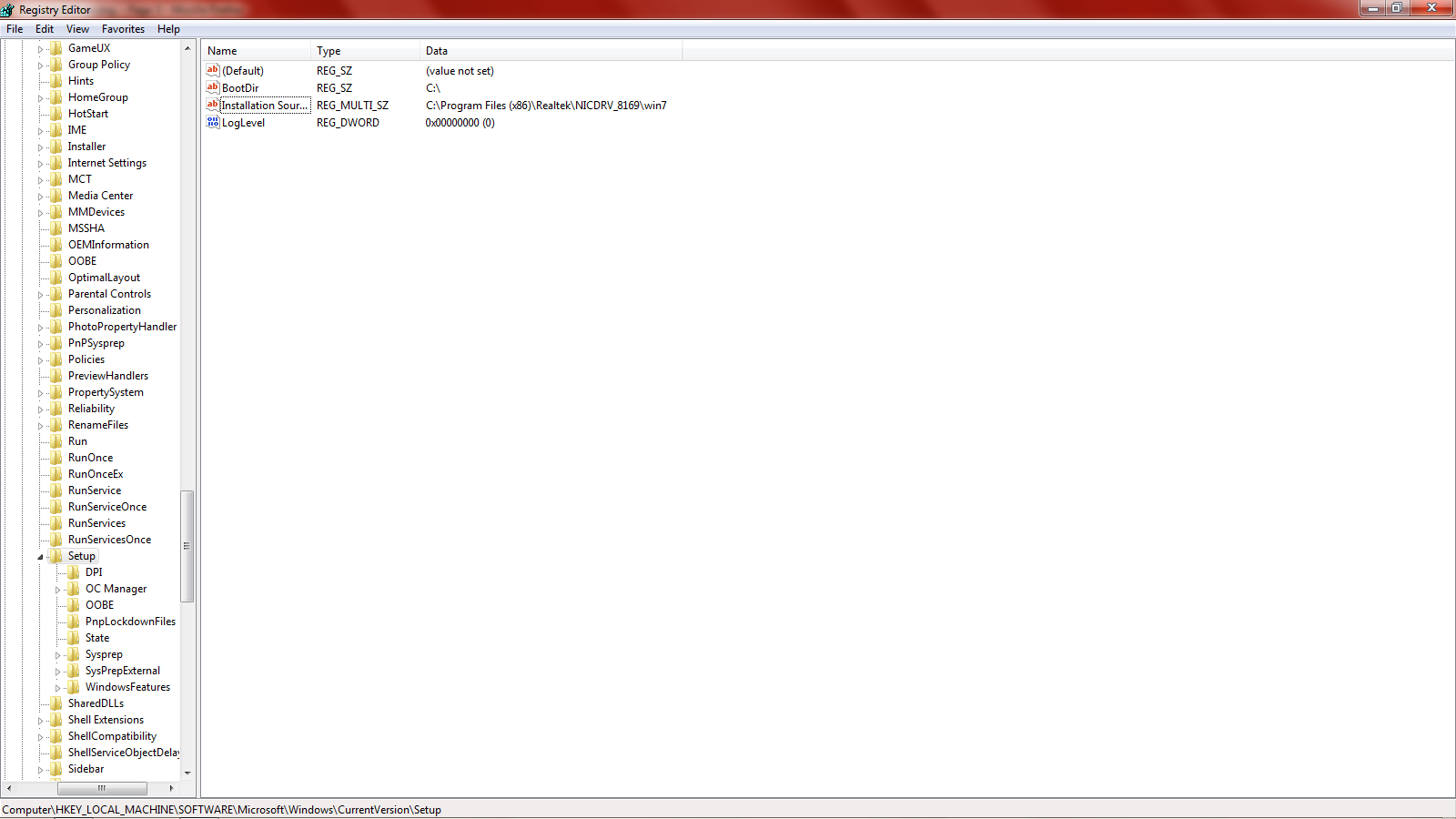Open the Favorites menu
Image resolution: width=1456 pixels, height=819 pixels.
coord(123,29)
